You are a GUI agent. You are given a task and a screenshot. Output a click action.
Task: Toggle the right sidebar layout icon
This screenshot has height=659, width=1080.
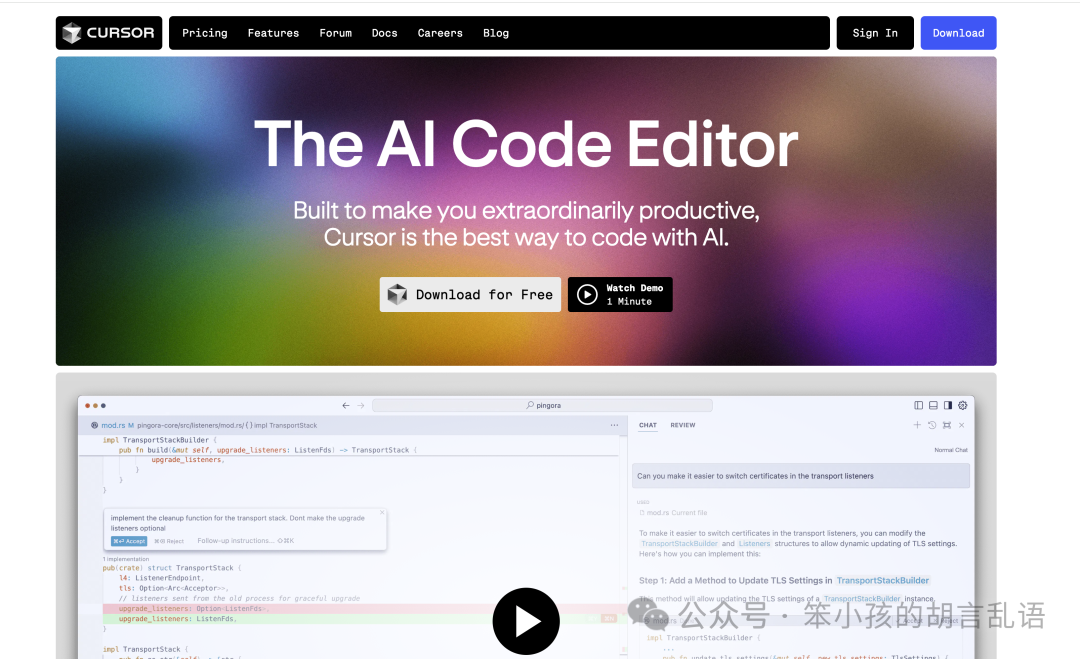[x=948, y=406]
